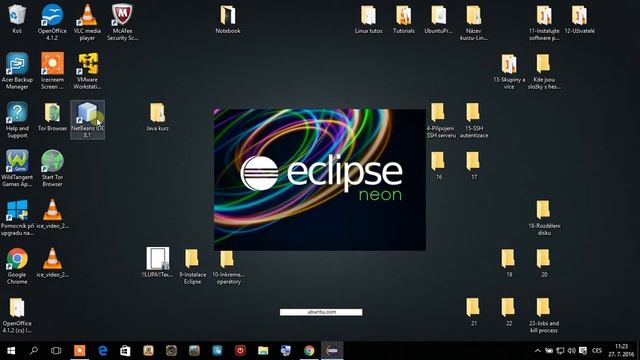640x360 pixels.
Task: Switch to Icecream Screen Recorder in taskbar
Action: [x=80, y=351]
